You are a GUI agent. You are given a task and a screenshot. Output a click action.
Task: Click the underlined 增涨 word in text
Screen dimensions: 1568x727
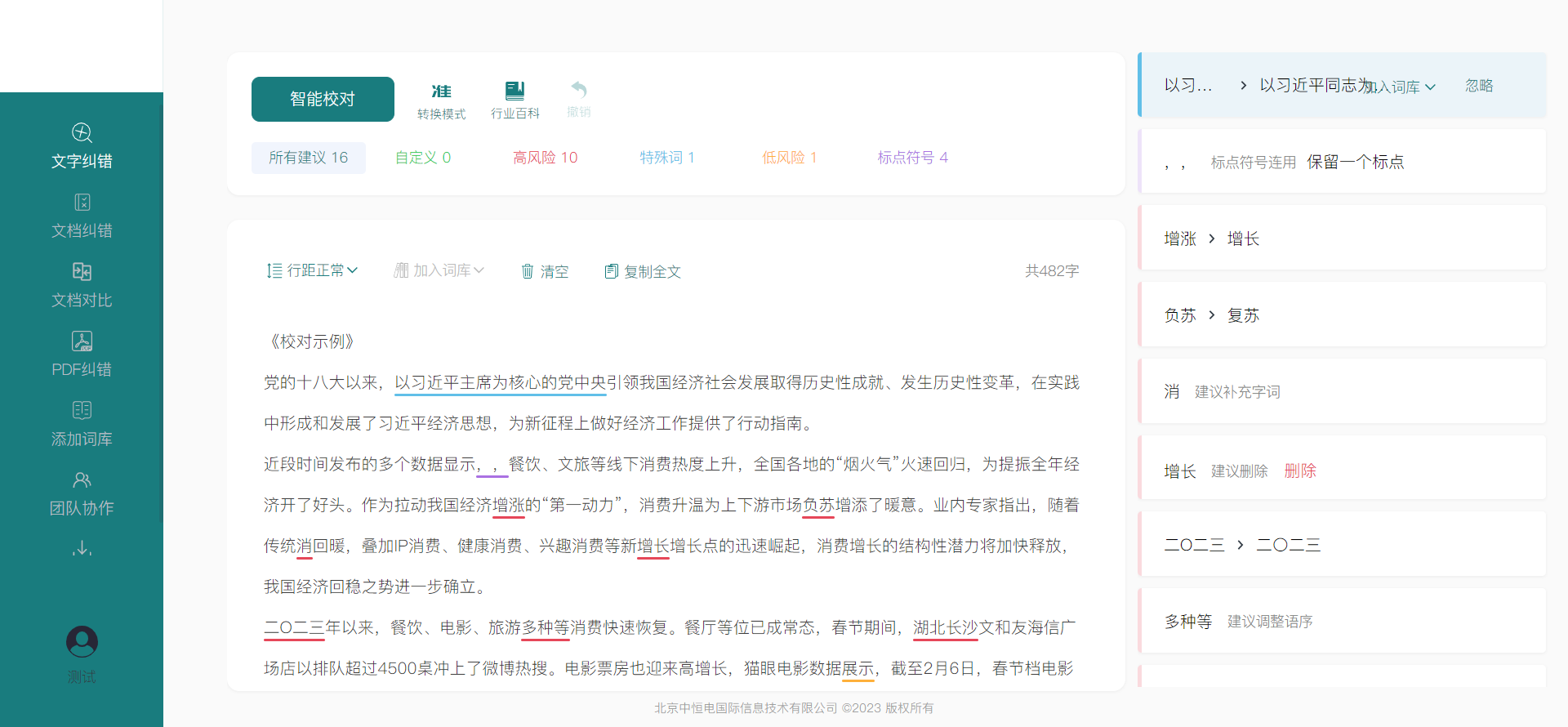pyautogui.click(x=509, y=505)
